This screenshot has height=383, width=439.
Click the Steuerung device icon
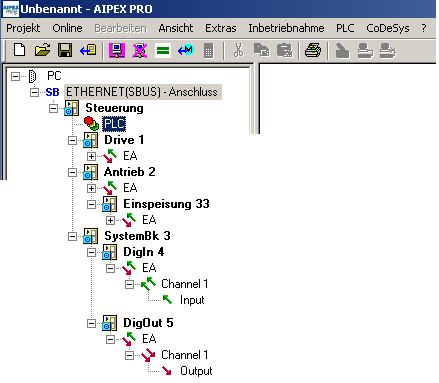click(x=72, y=108)
